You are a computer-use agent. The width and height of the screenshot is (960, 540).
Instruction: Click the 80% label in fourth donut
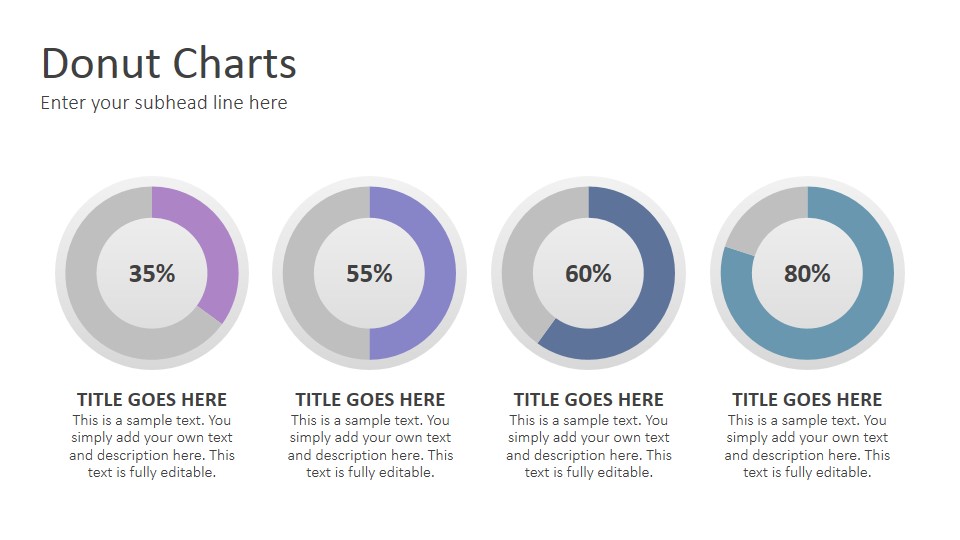coord(807,274)
